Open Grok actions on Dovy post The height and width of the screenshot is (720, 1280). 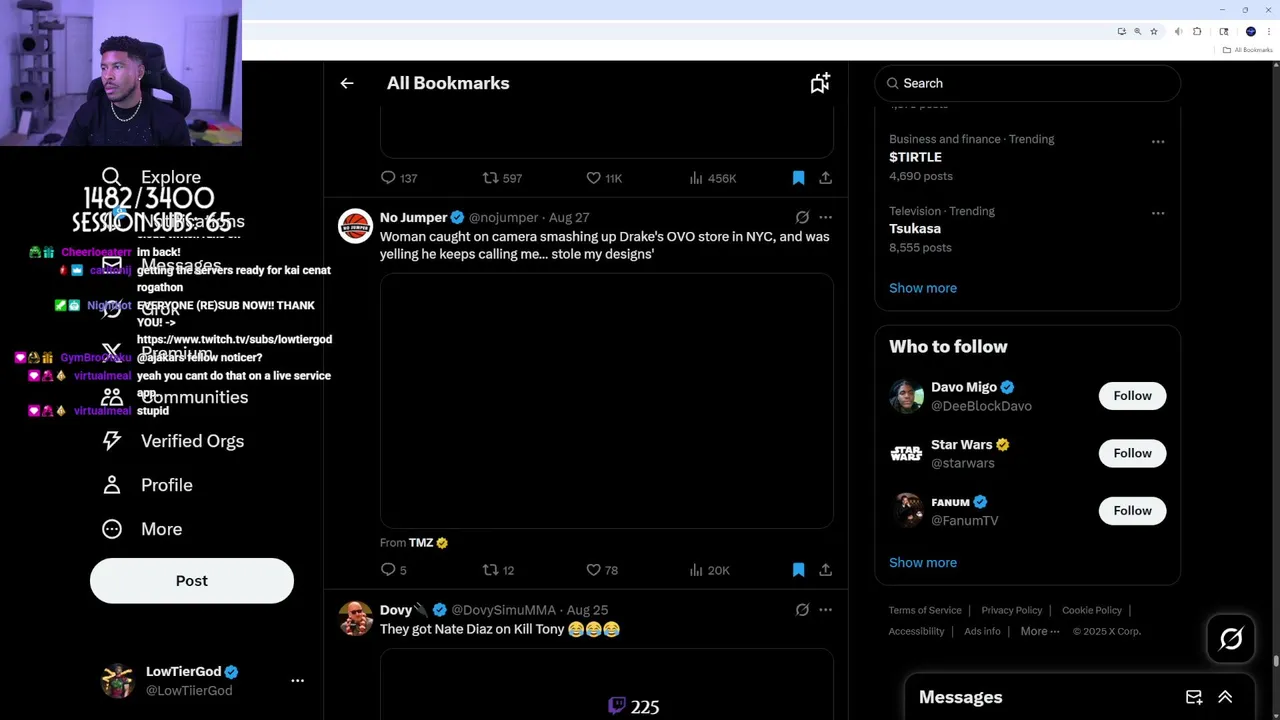(802, 610)
